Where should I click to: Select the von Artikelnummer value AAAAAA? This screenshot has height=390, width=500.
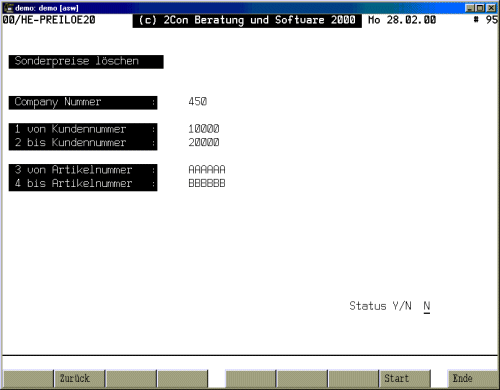coord(207,169)
